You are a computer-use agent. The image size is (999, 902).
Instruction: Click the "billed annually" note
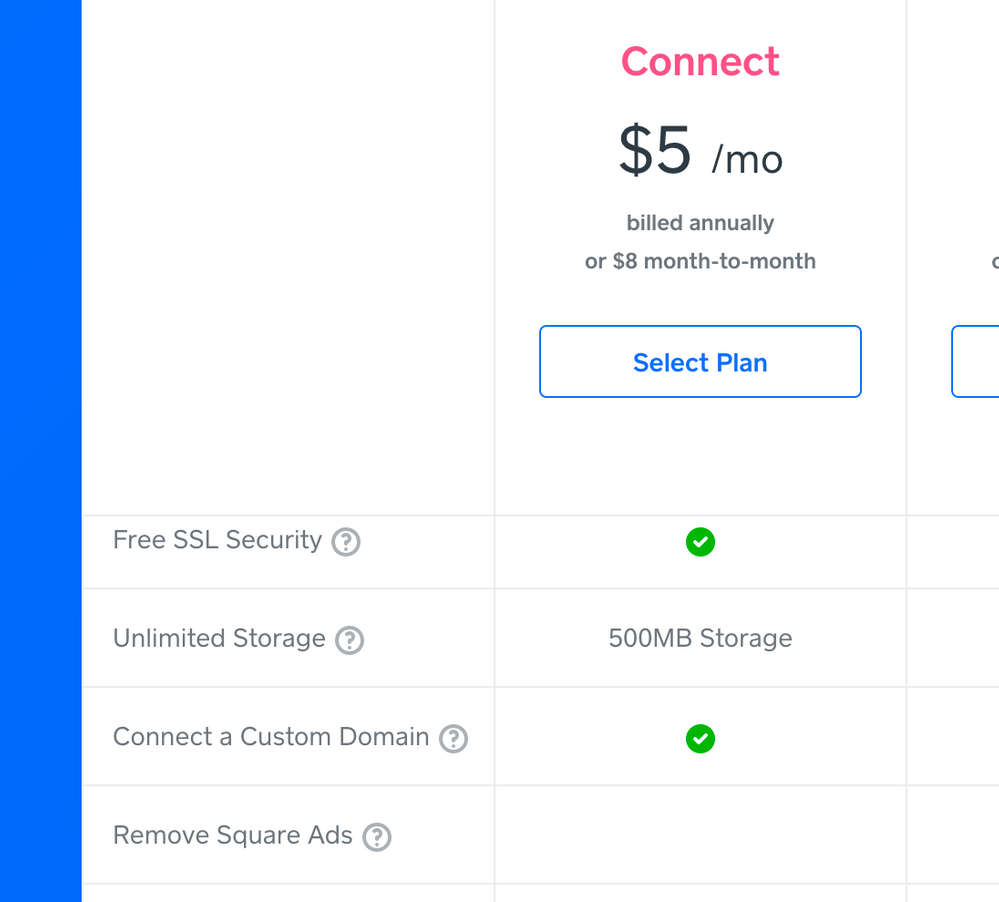click(x=700, y=223)
